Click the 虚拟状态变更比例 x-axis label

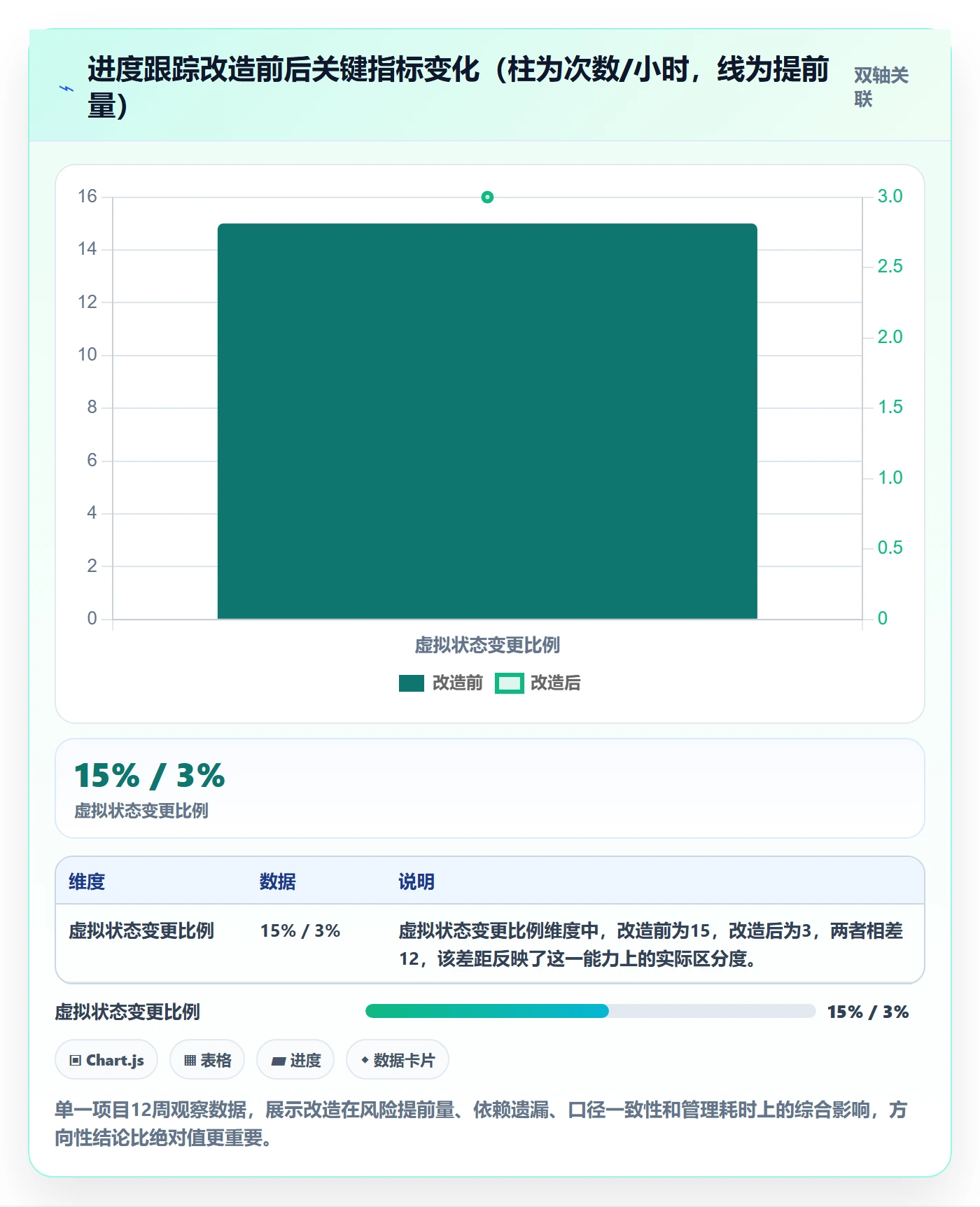coord(487,646)
